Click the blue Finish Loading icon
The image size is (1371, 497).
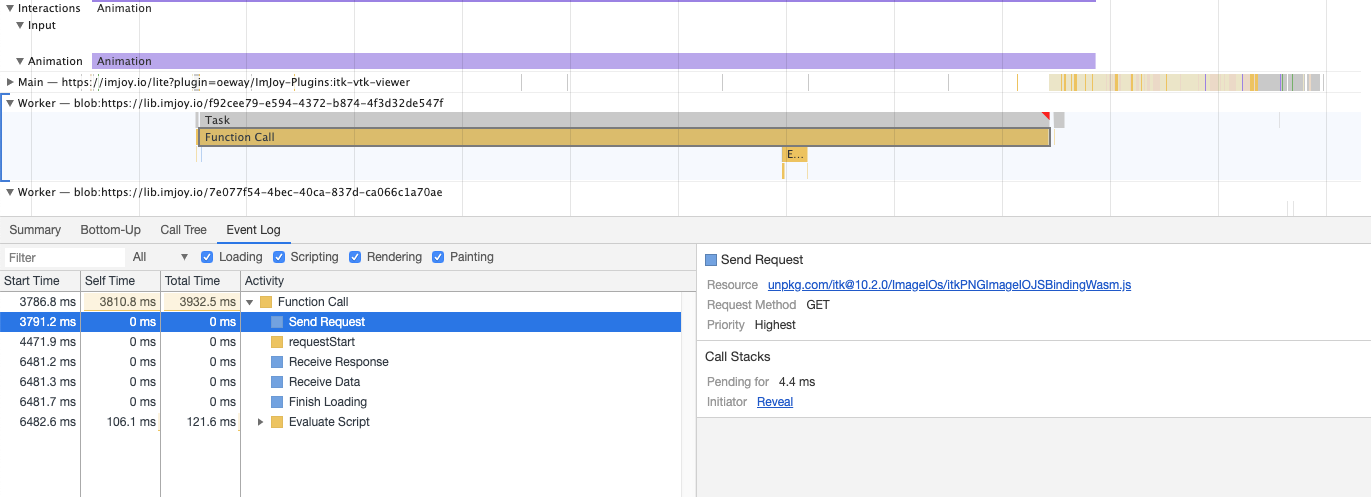[x=277, y=402]
